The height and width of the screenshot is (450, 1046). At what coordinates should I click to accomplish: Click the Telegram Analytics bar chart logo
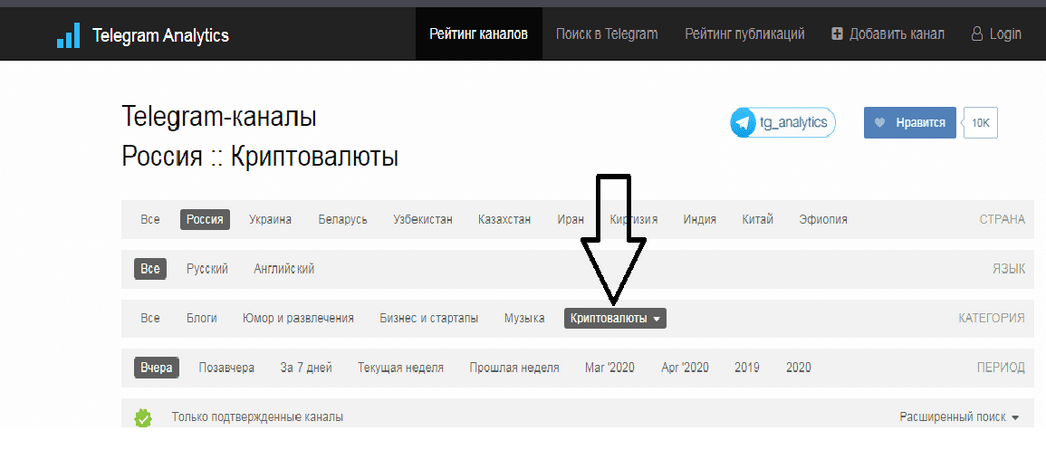pos(69,35)
